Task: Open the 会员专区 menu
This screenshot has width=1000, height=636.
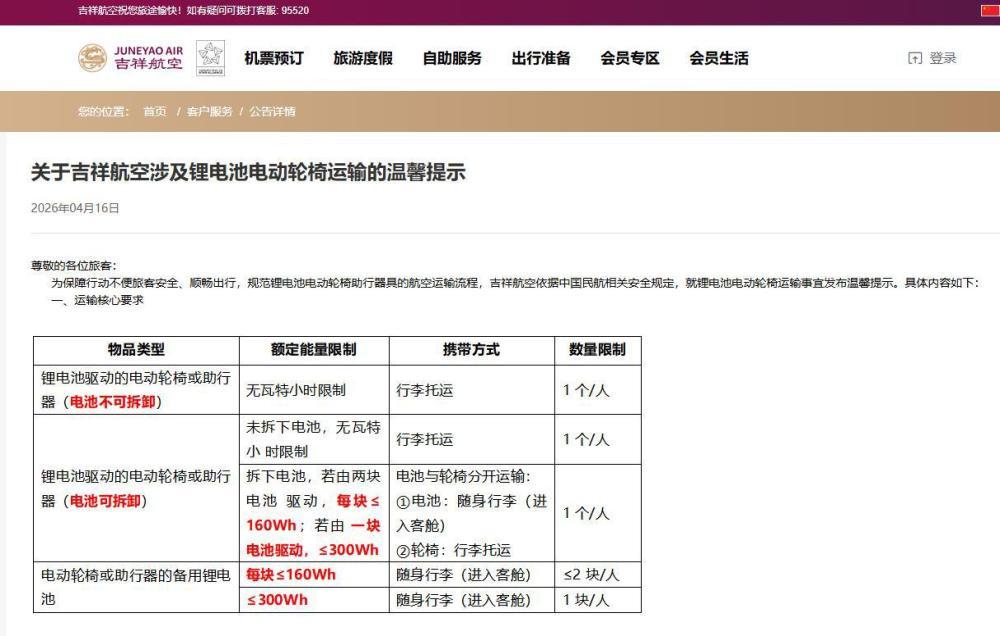Action: [629, 58]
